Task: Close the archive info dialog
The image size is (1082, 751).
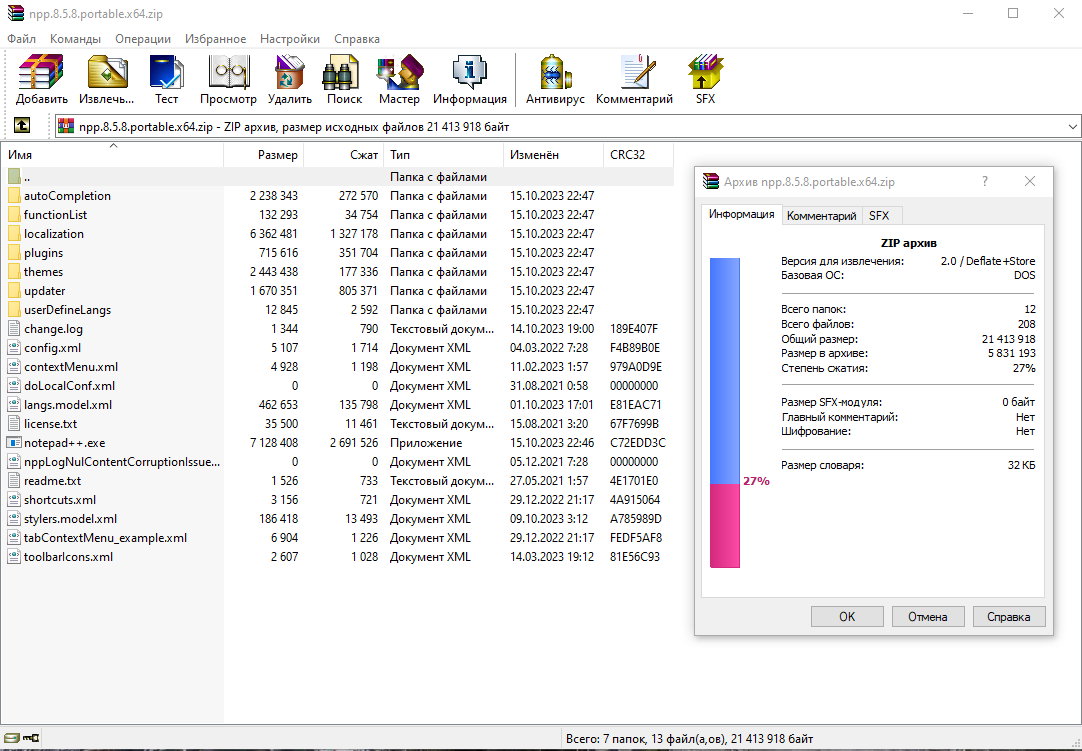Action: 1030,182
